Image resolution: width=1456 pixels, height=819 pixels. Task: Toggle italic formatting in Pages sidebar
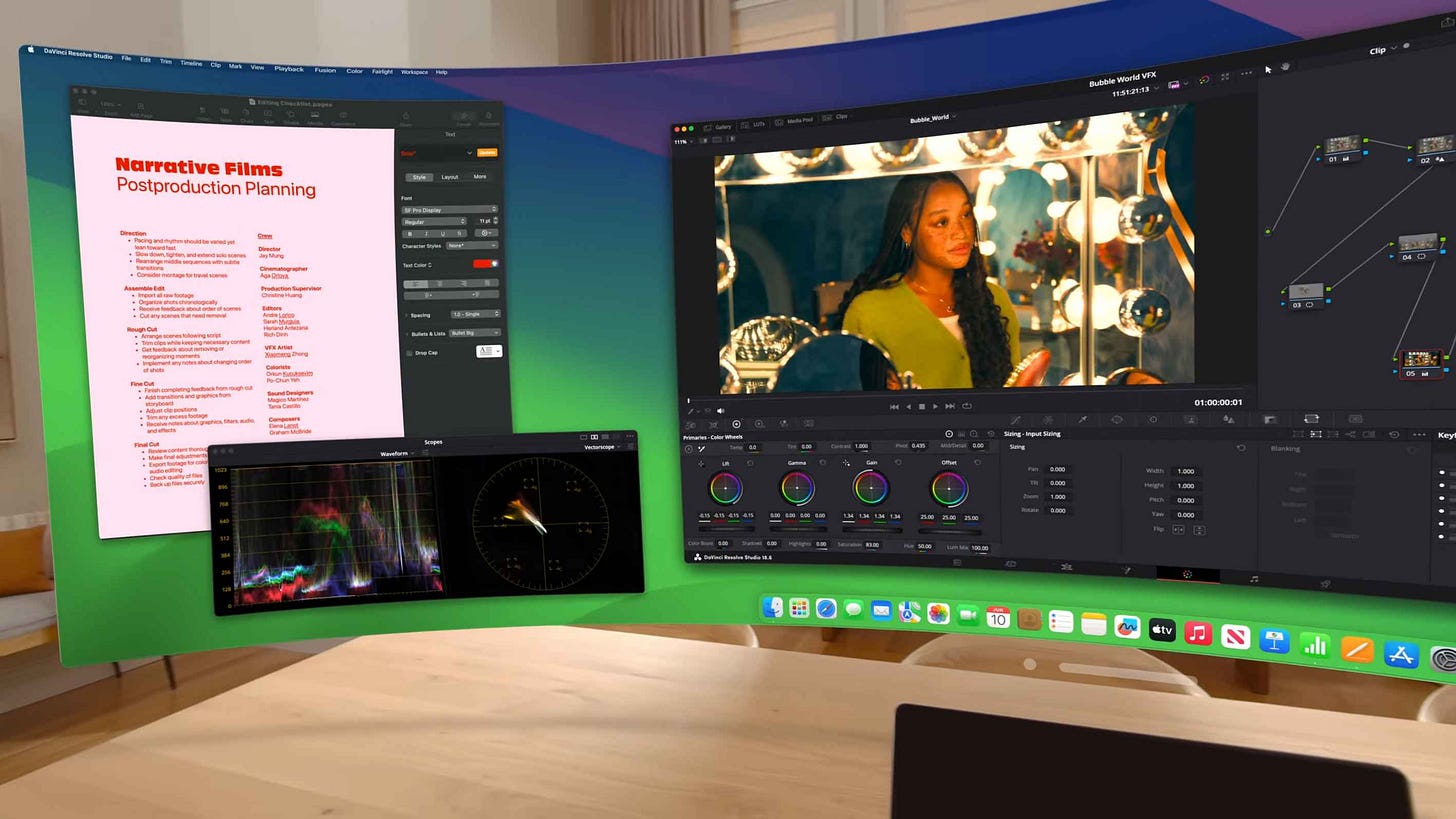tap(427, 233)
